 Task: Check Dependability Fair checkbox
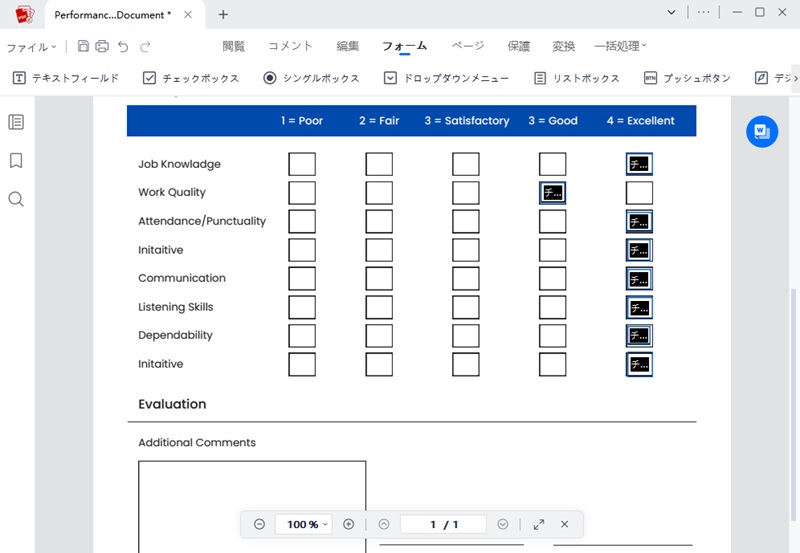379,336
